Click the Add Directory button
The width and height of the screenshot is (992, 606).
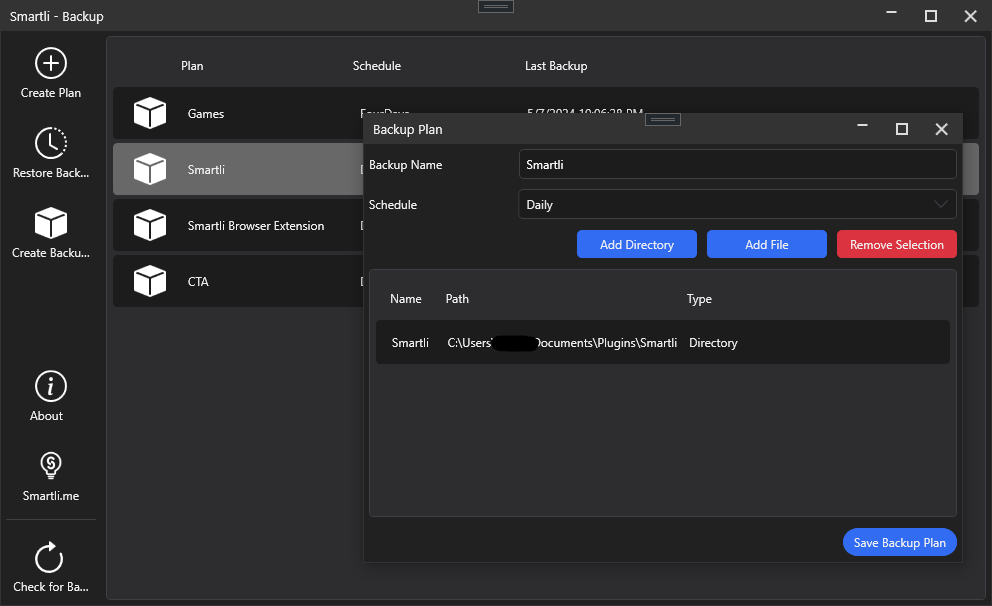(636, 245)
